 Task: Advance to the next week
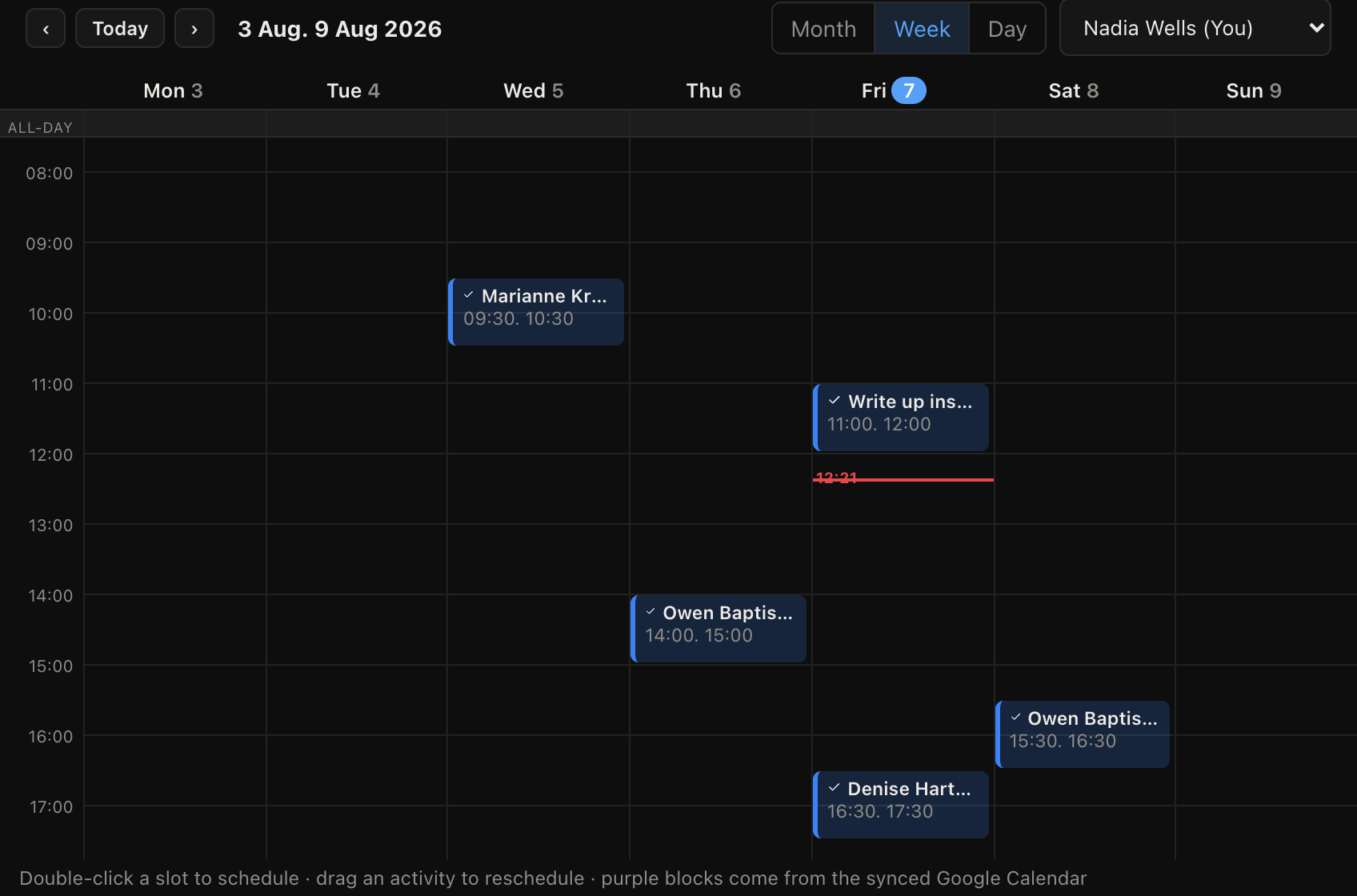(194, 29)
